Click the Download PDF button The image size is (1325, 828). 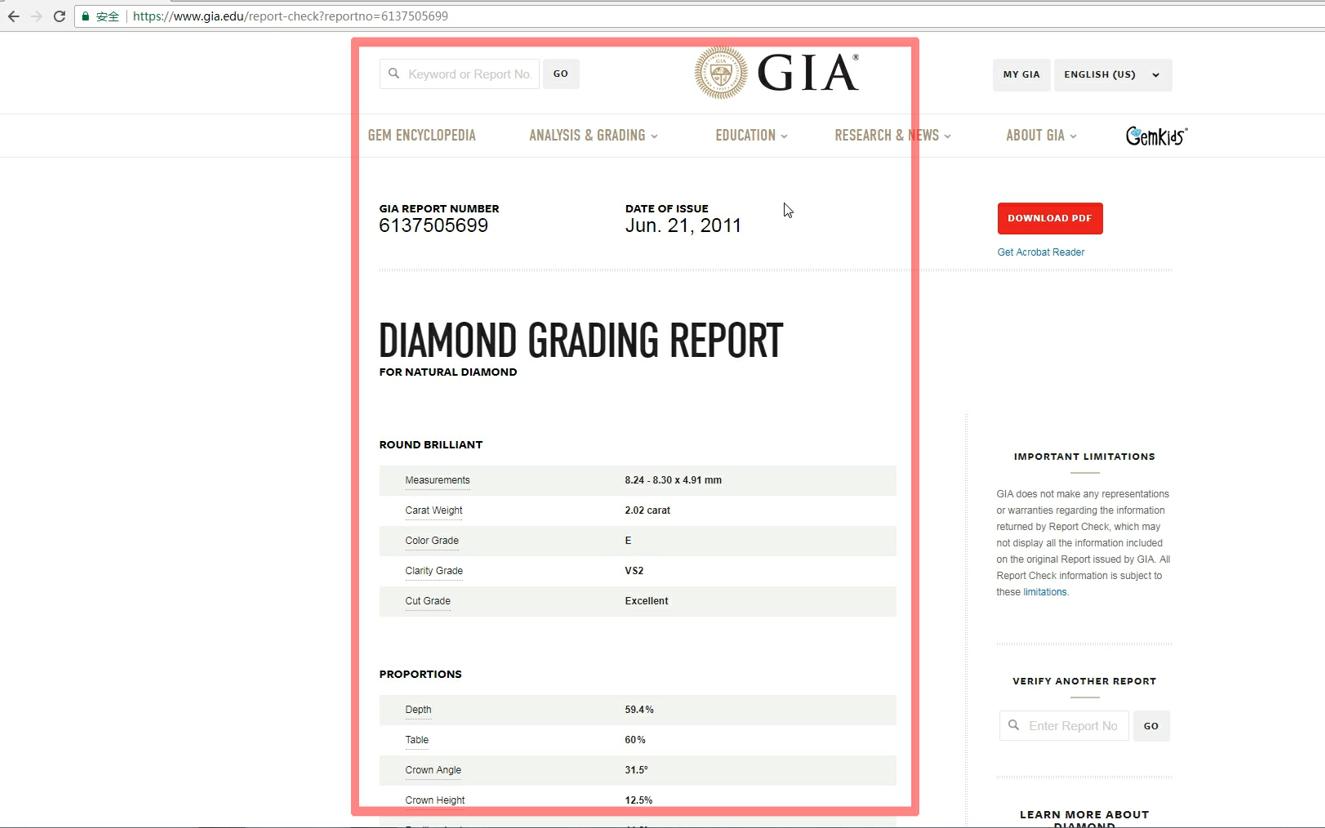1049,218
